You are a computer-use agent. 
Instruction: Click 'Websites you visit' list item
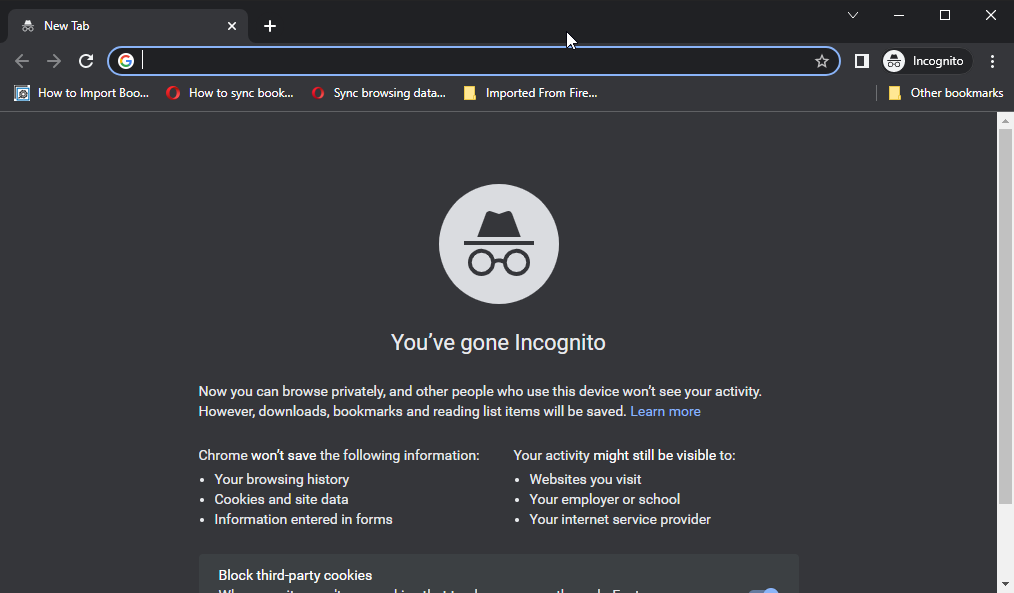[585, 479]
